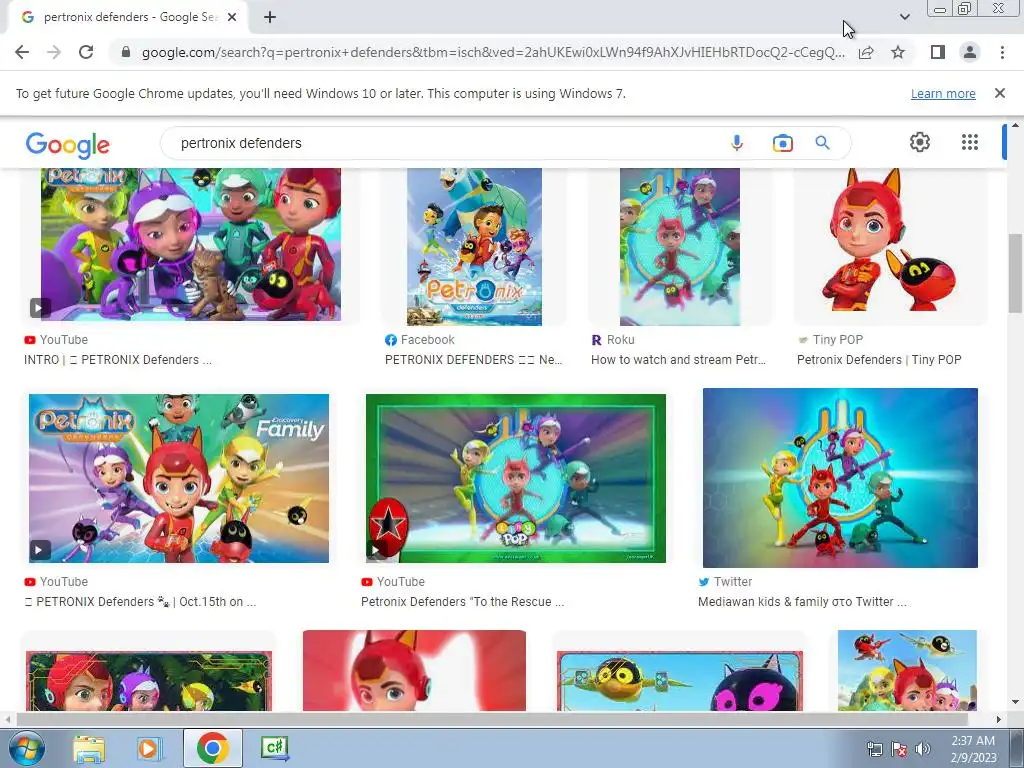The width and height of the screenshot is (1024, 768).
Task: Click How to watch and stream title
Action: coord(679,360)
